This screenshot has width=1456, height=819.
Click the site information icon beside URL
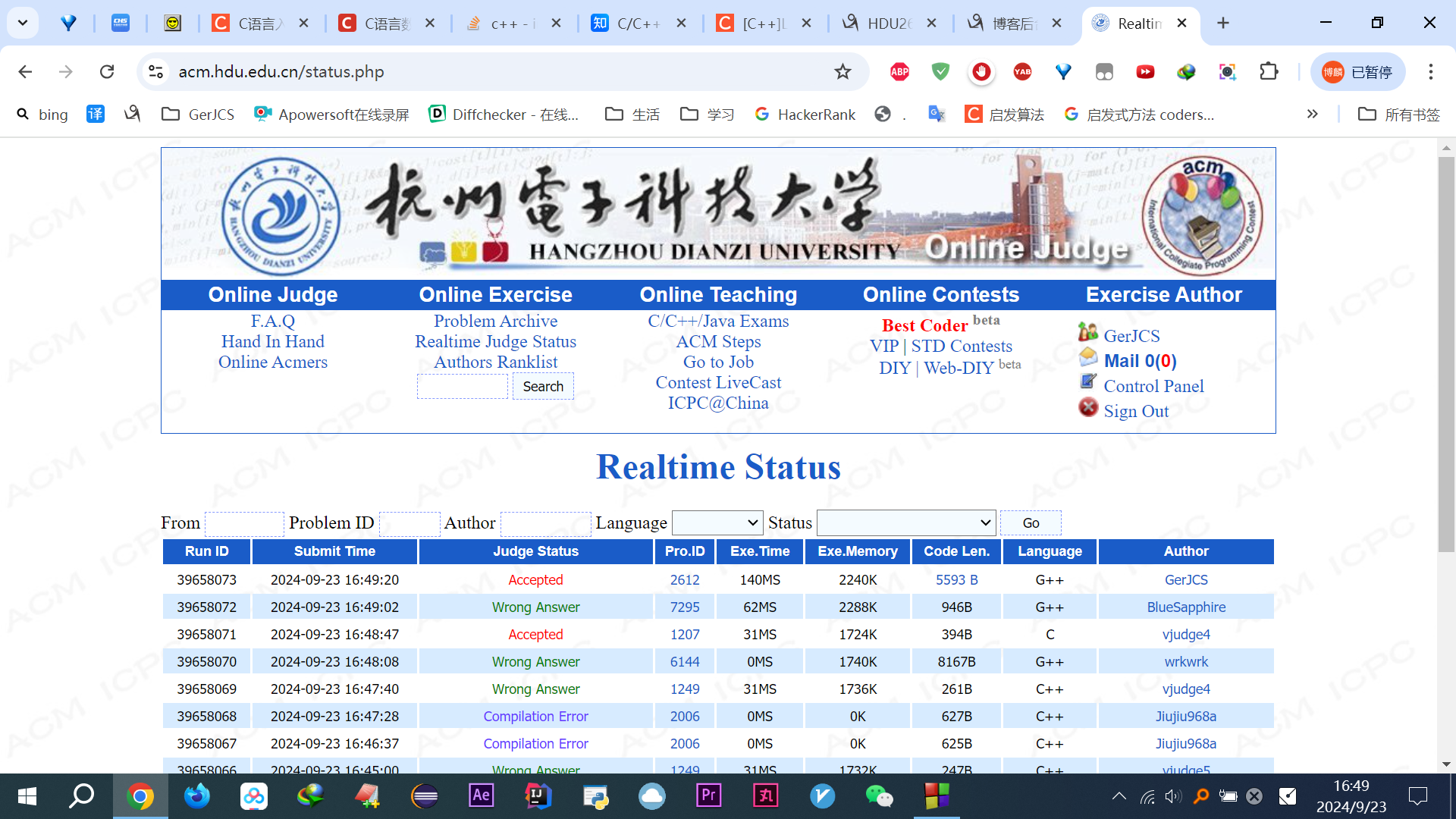point(155,72)
